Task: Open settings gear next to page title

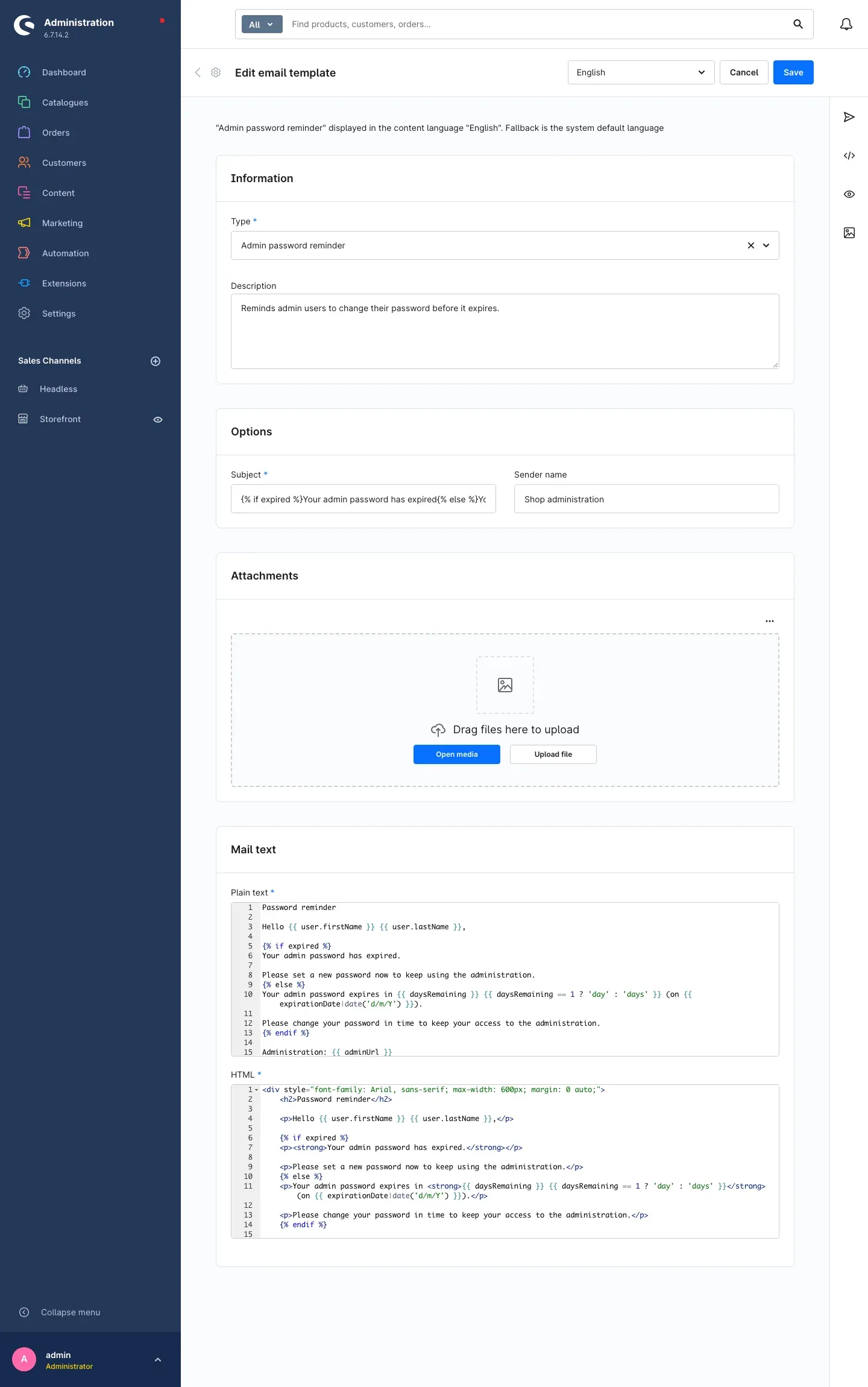Action: tap(216, 72)
